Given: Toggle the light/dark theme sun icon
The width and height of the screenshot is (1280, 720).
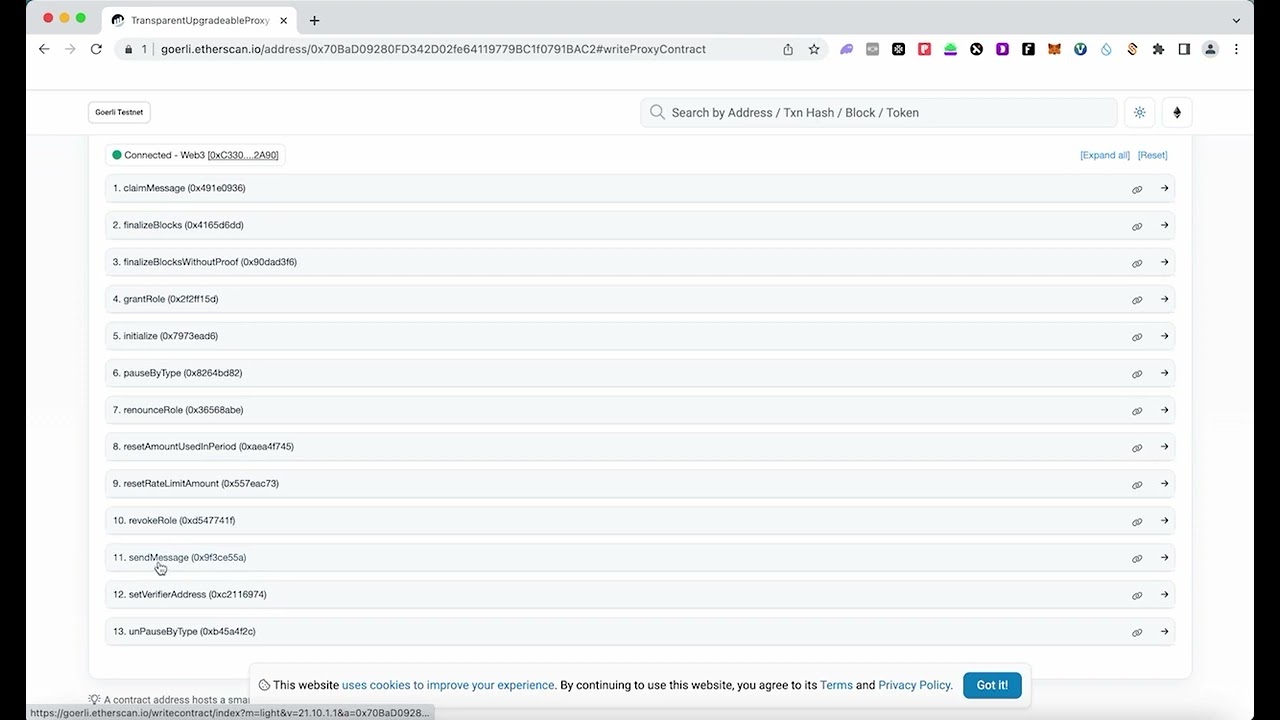Looking at the screenshot, I should click(1140, 113).
